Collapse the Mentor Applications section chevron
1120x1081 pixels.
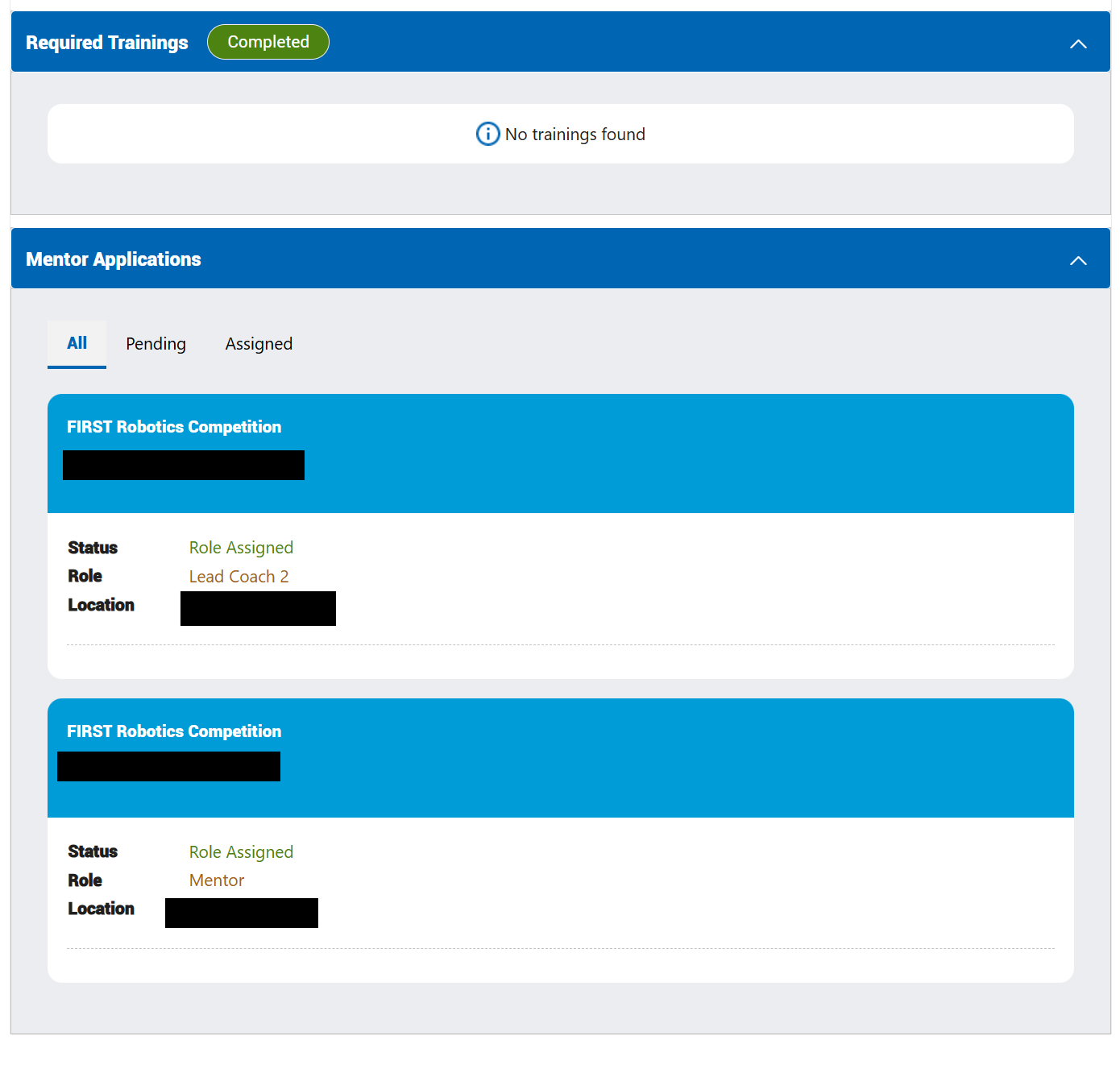coord(1078,260)
